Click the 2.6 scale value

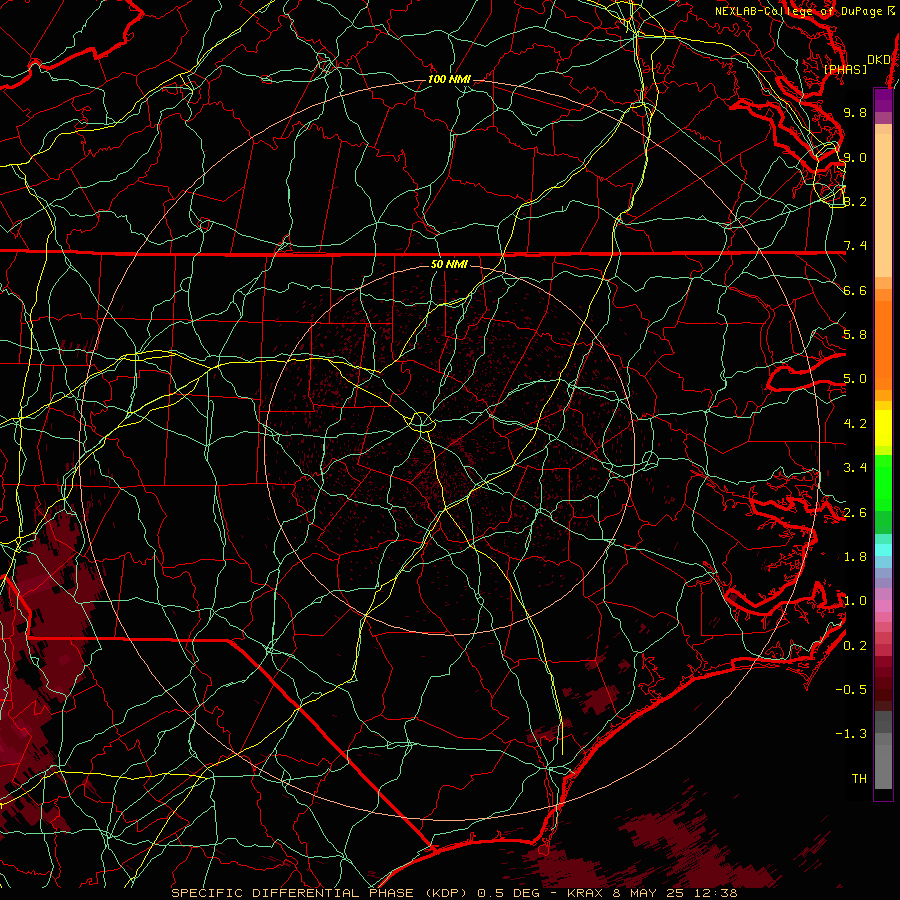point(855,513)
